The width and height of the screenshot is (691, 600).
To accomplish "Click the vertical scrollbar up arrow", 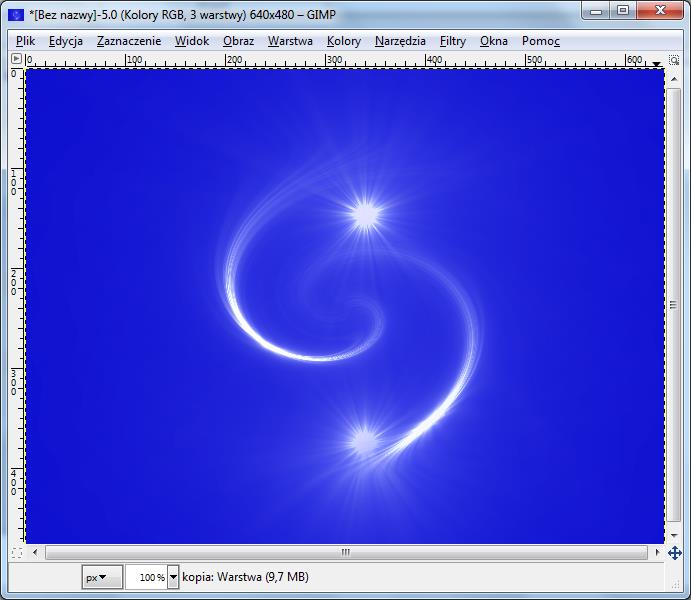I will click(674, 79).
